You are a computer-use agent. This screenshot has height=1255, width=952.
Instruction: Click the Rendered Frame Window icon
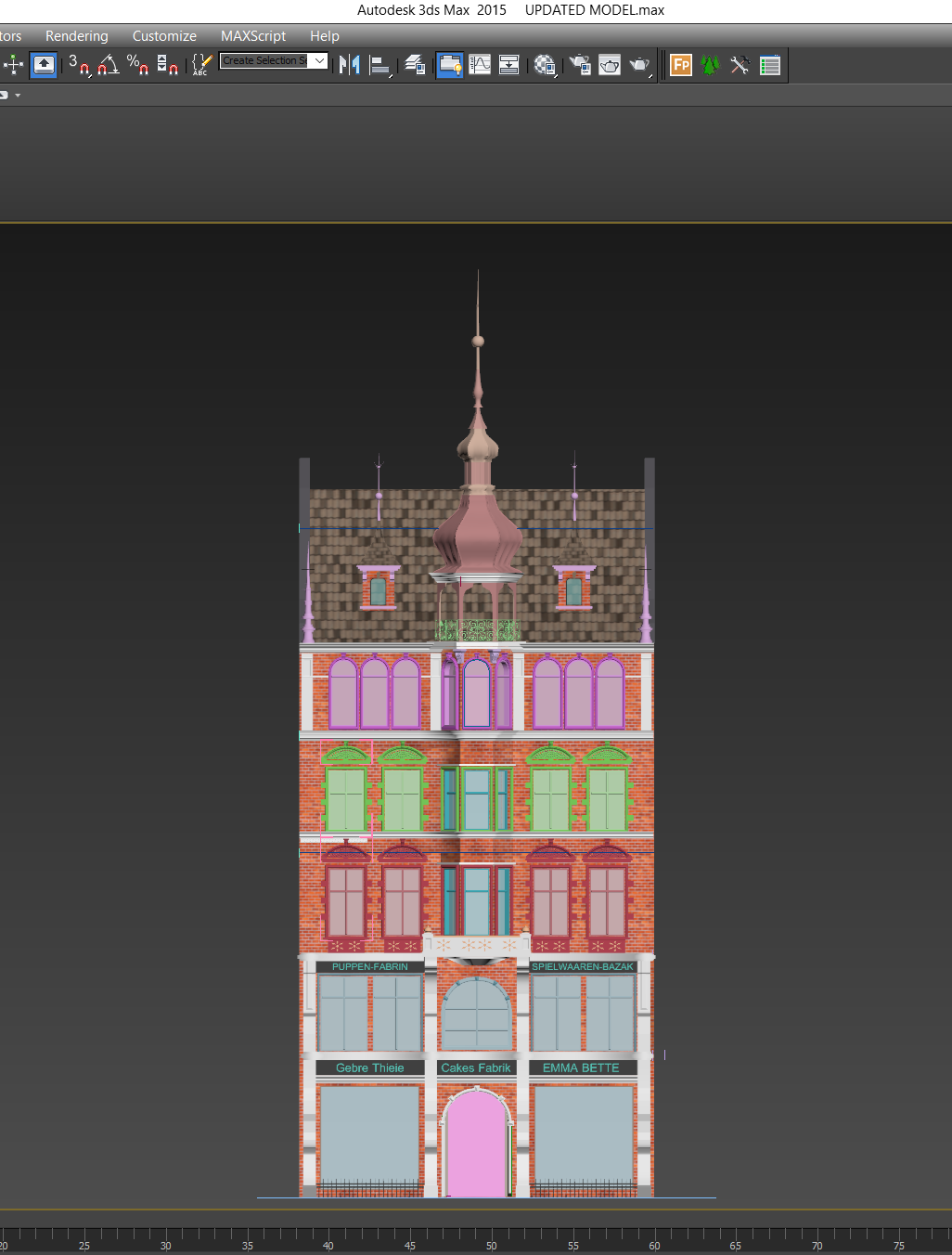pyautogui.click(x=610, y=65)
